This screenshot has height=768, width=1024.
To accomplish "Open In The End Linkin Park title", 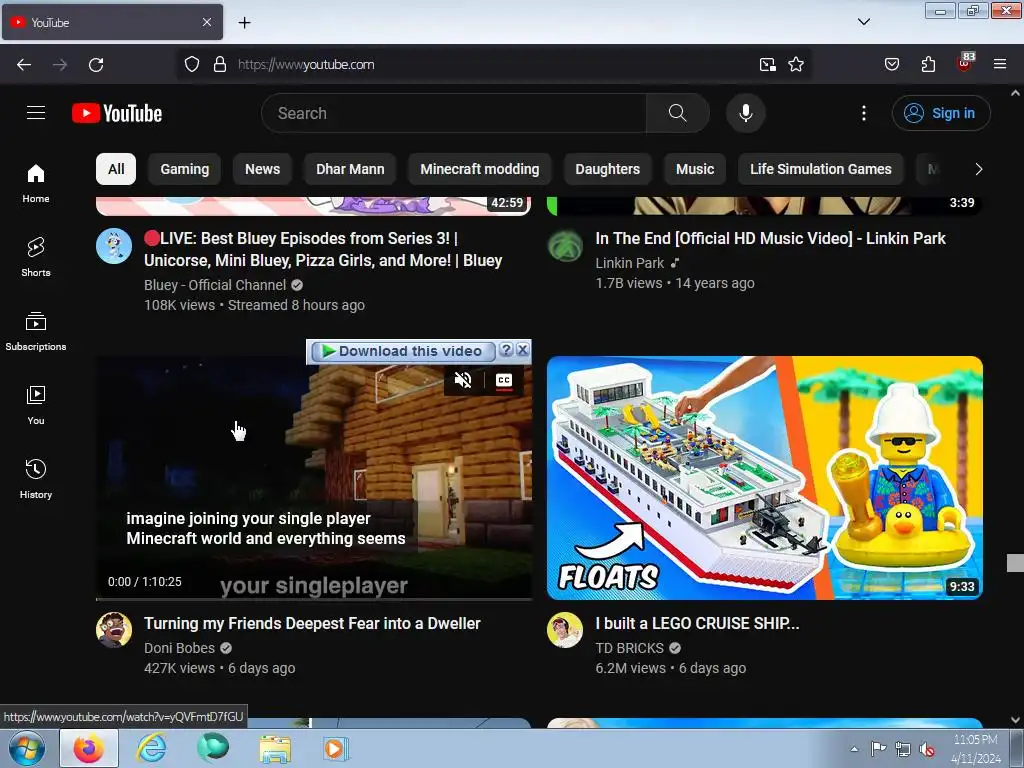I will 770,238.
